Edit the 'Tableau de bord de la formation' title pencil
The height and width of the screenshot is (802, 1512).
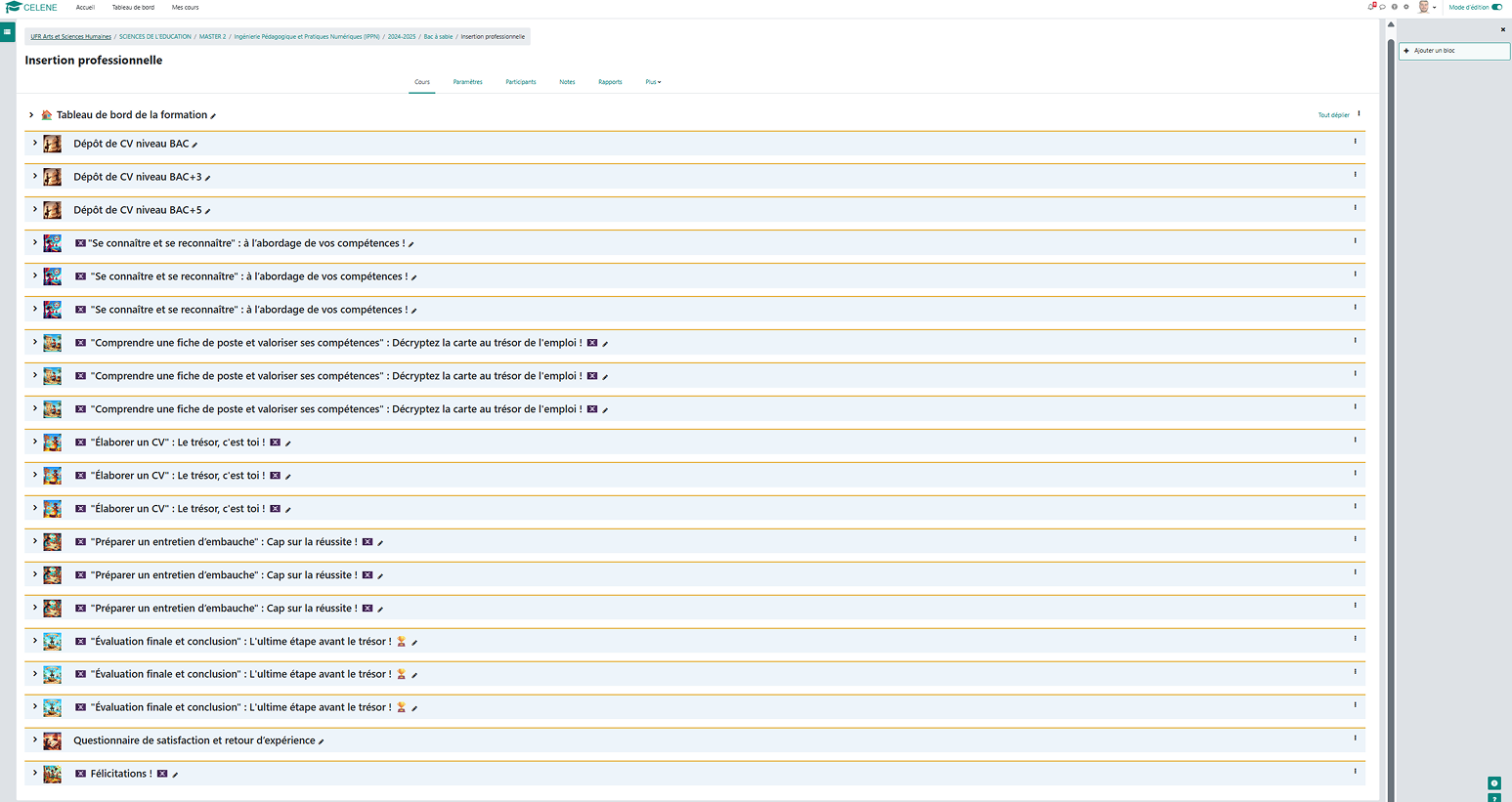(x=213, y=114)
